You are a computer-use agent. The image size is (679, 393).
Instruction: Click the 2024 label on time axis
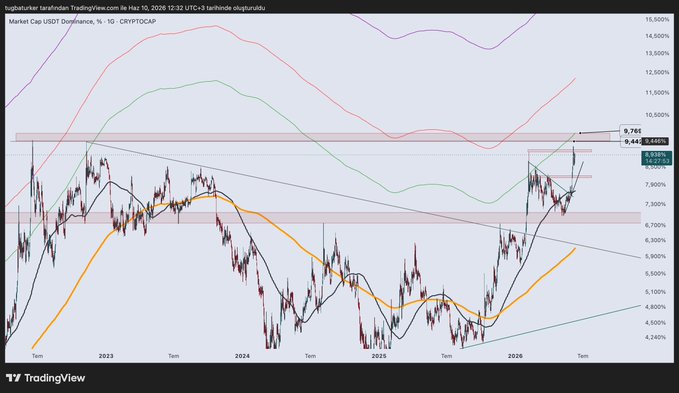click(242, 356)
